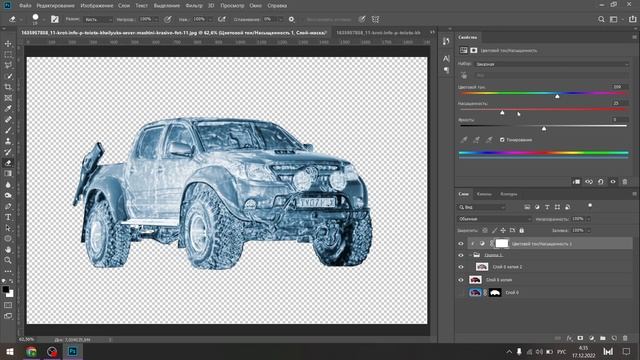Toggle the layer filter on/off switch
640x360 pixels.
click(x=590, y=206)
